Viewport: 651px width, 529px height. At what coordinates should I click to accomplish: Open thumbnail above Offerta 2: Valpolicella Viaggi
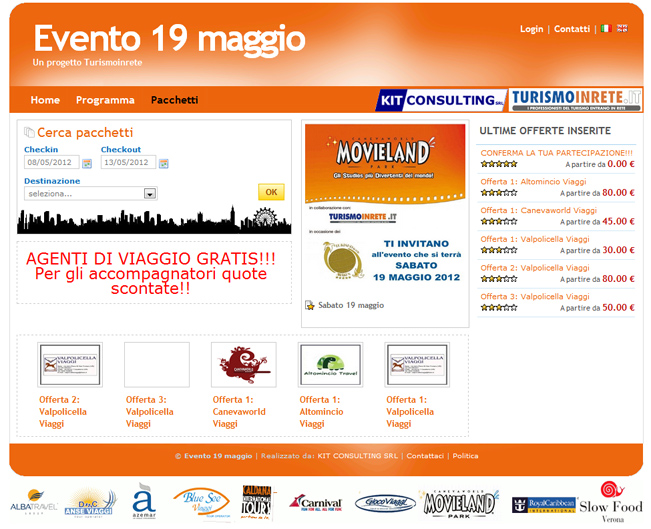click(70, 365)
